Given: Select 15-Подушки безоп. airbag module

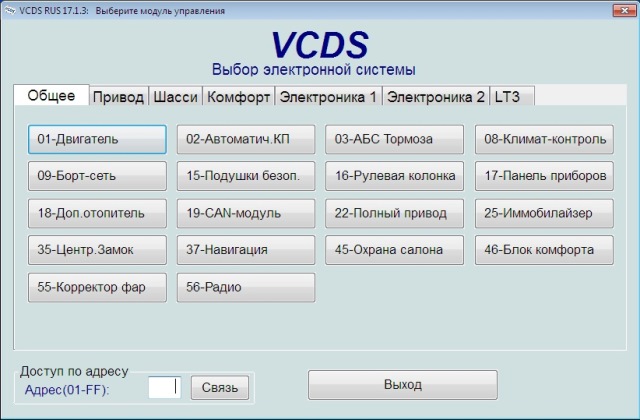Looking at the screenshot, I should pyautogui.click(x=246, y=176).
